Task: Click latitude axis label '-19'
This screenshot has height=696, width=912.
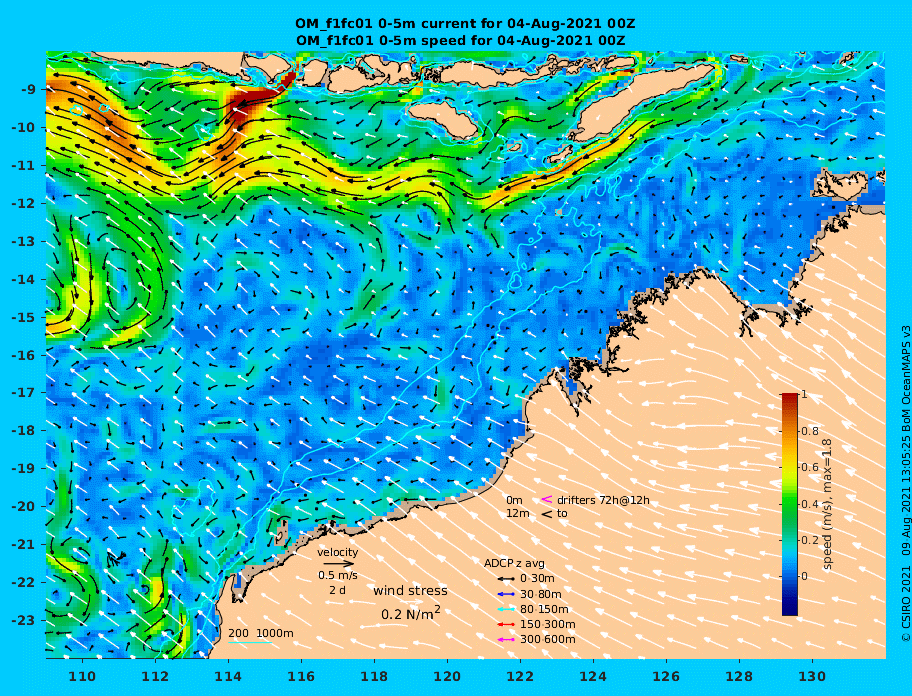Action: (25, 469)
